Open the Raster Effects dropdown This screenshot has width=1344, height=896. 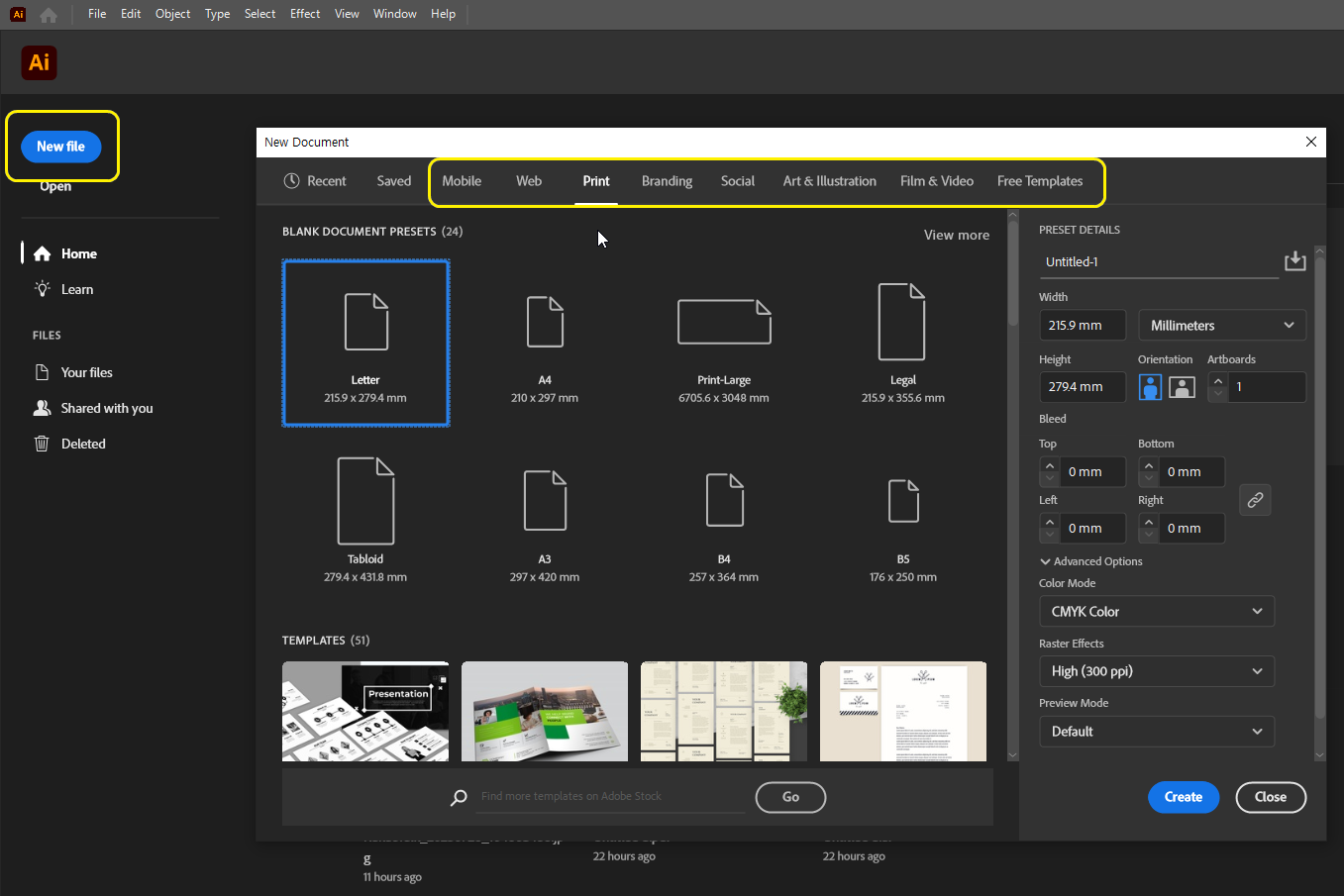tap(1157, 670)
